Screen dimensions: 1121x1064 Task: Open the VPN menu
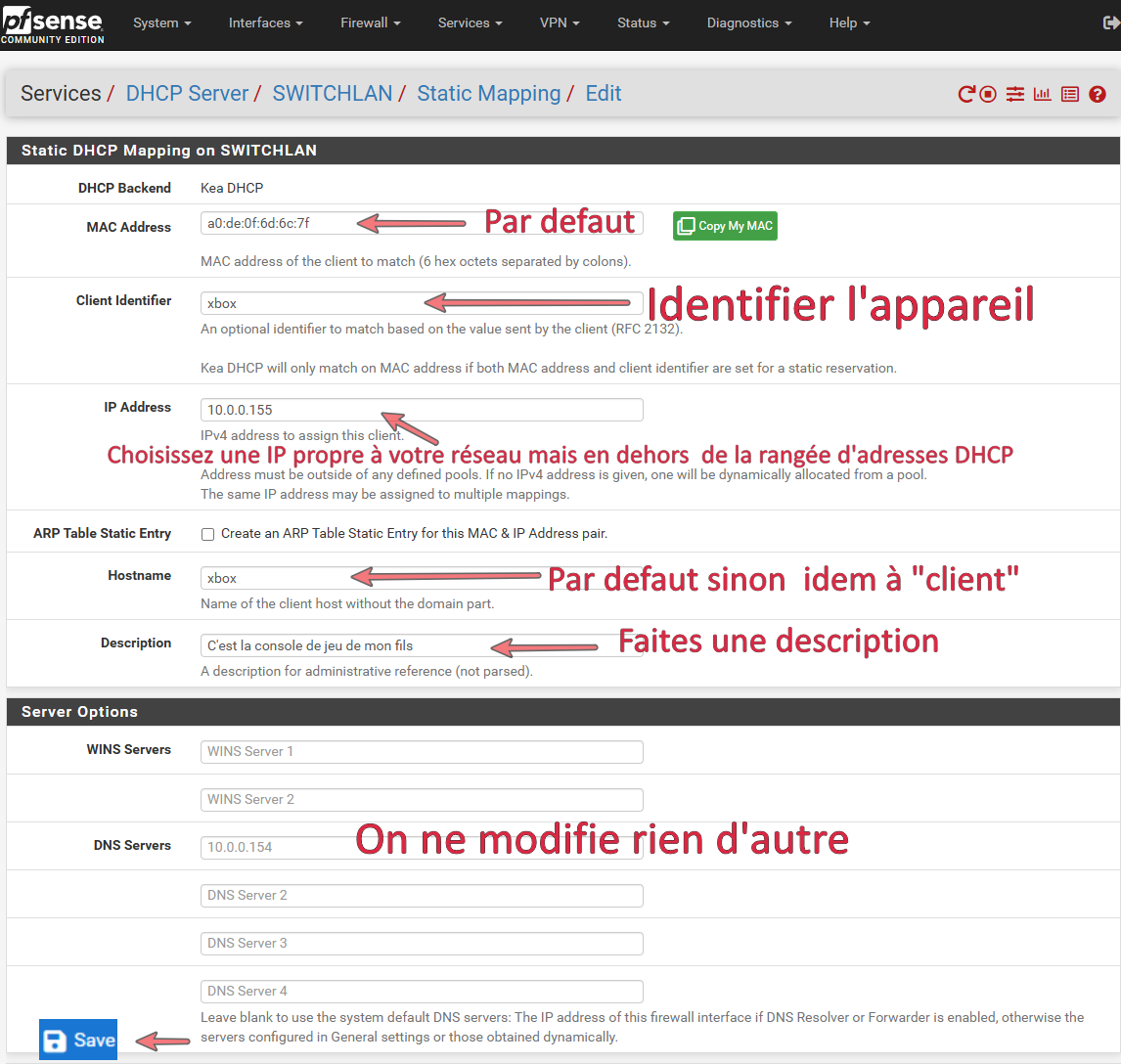pos(560,22)
